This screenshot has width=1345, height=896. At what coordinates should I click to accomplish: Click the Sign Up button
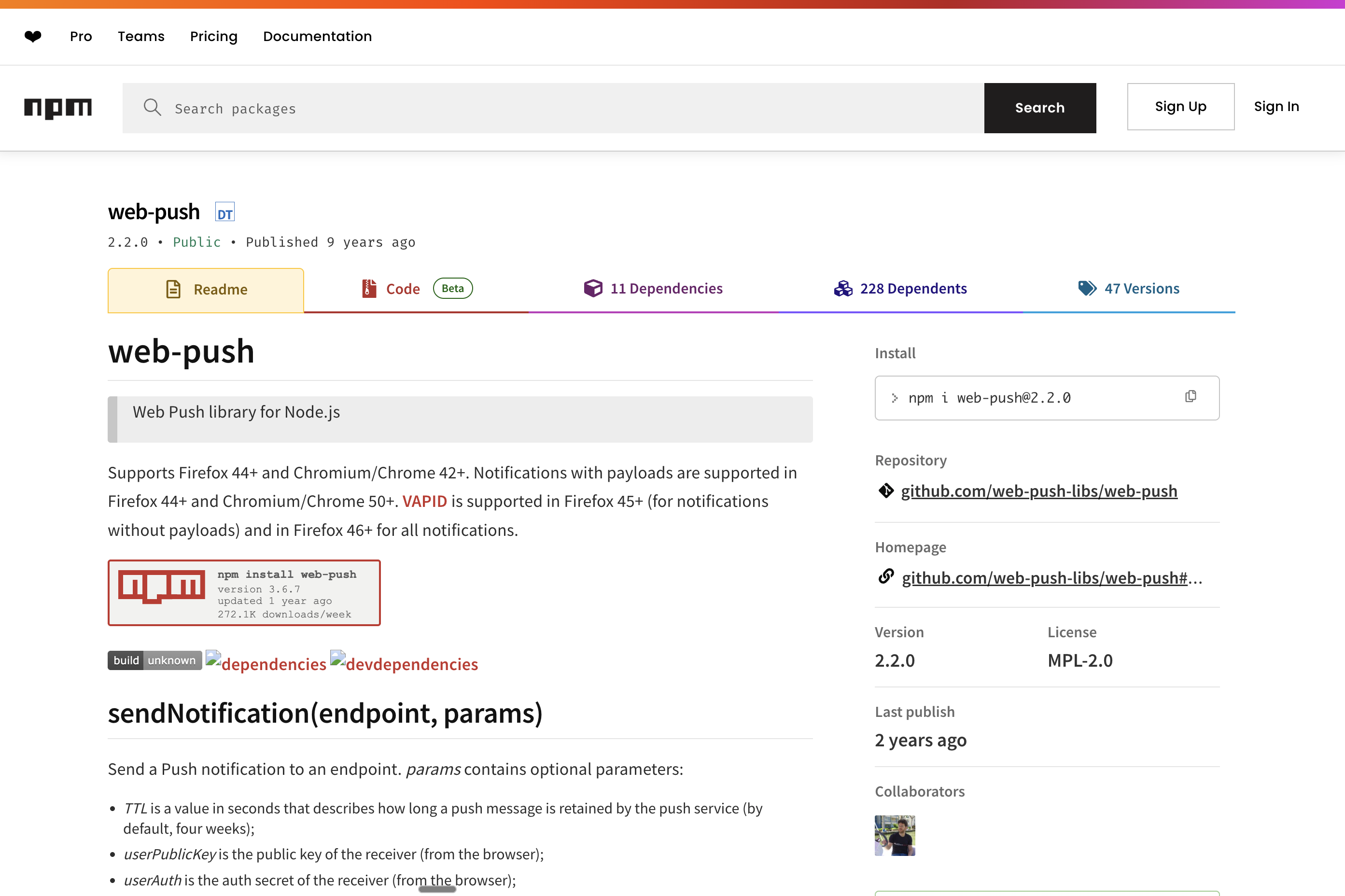coord(1180,106)
